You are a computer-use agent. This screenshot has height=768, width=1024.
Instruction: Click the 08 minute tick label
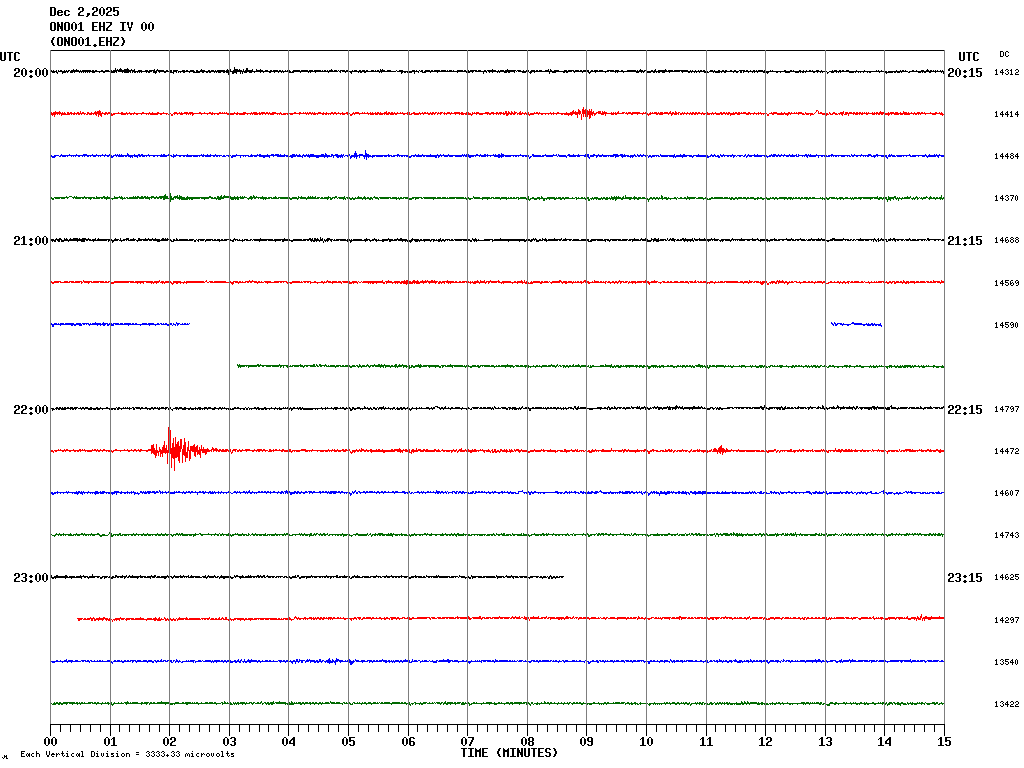point(527,742)
